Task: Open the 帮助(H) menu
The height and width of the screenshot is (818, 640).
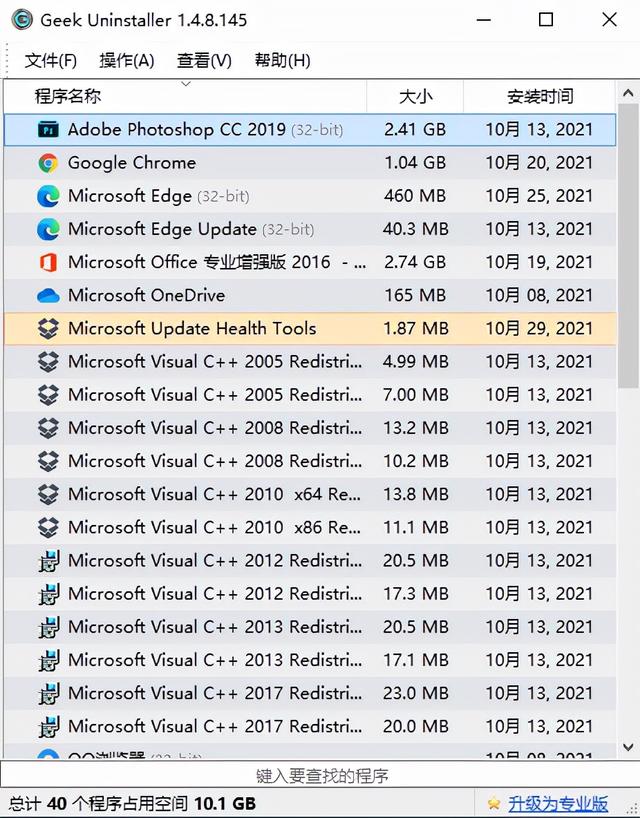Action: click(282, 61)
